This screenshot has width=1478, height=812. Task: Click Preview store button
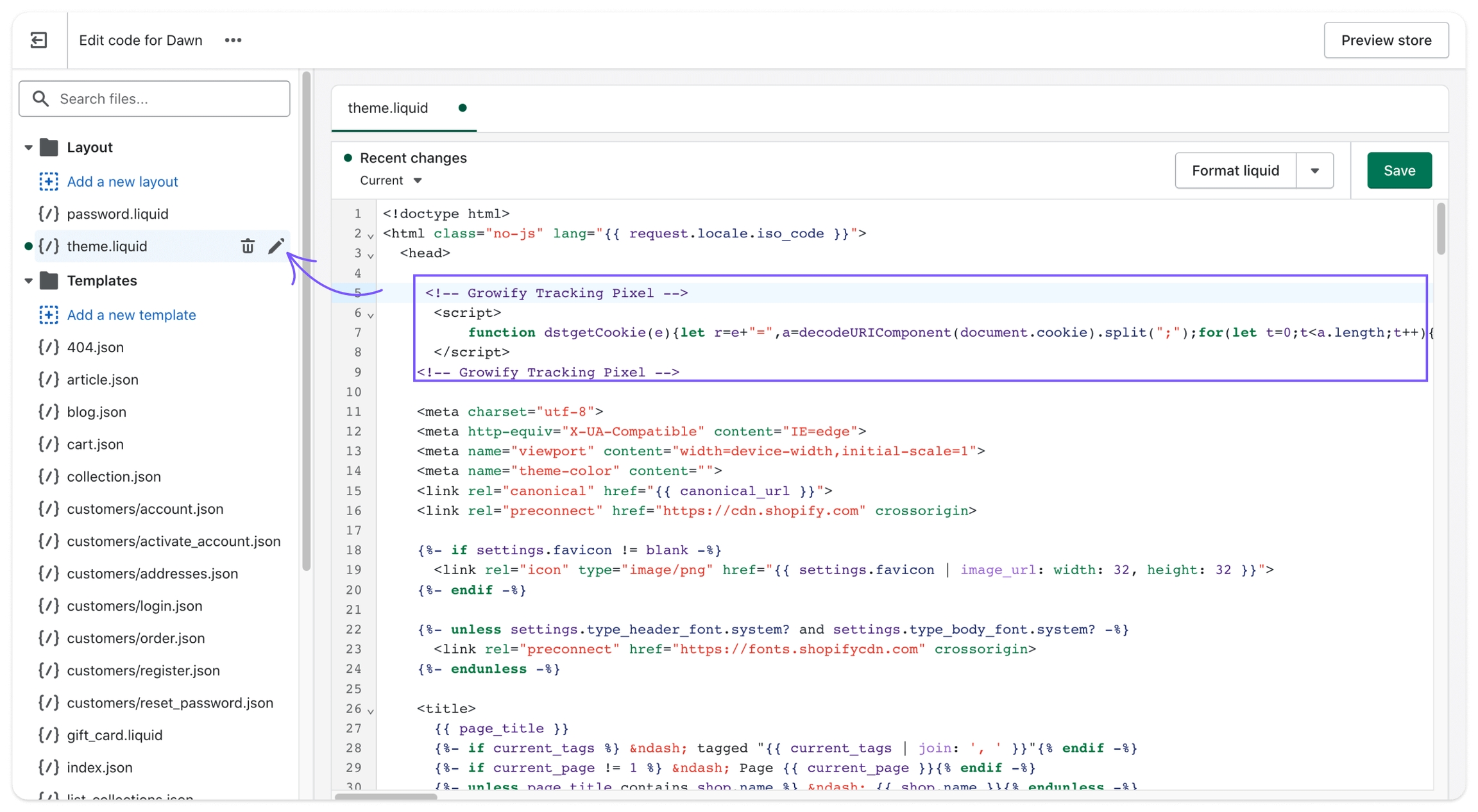coord(1386,40)
